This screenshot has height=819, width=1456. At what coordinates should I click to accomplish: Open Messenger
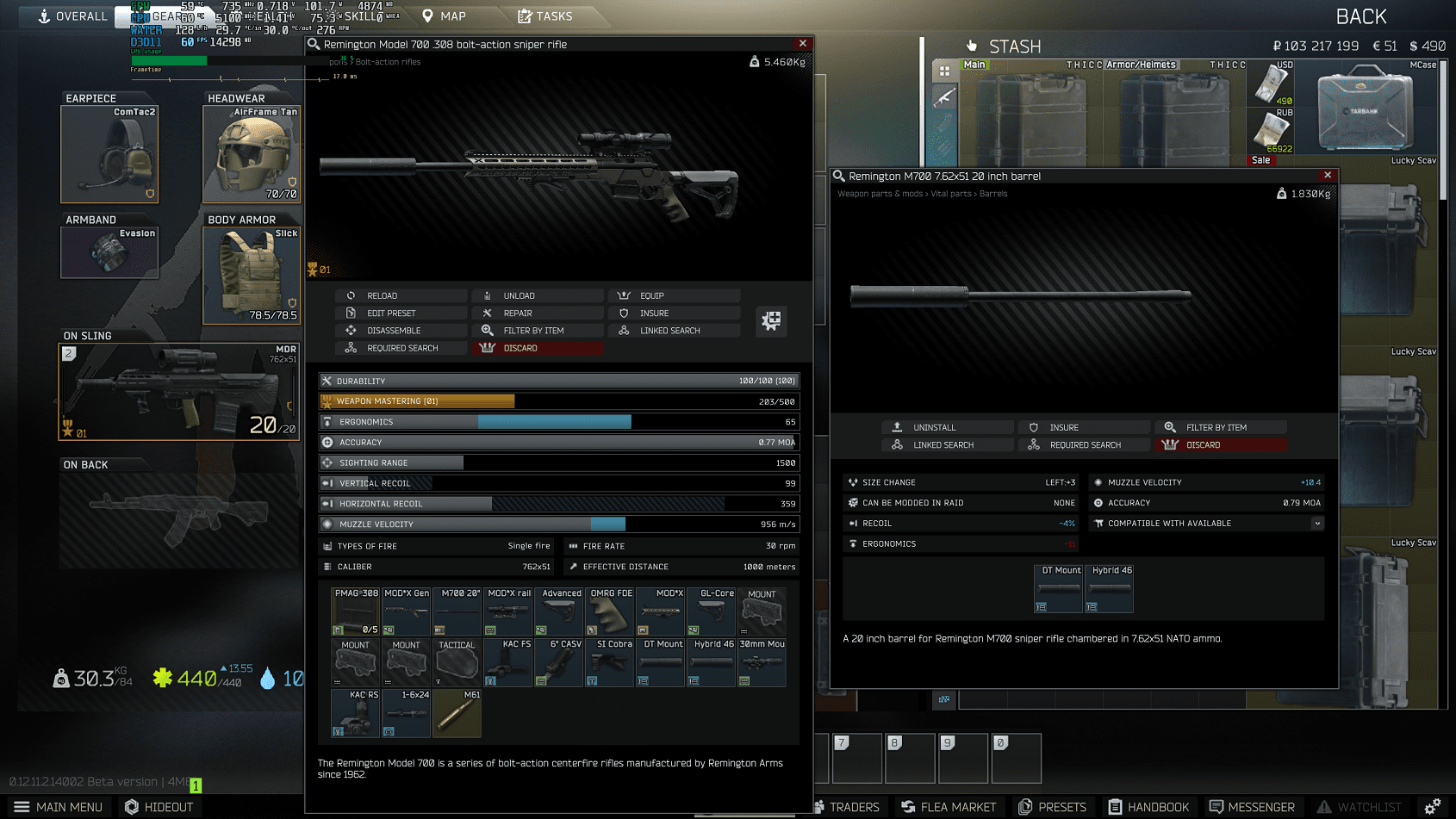click(x=1252, y=807)
